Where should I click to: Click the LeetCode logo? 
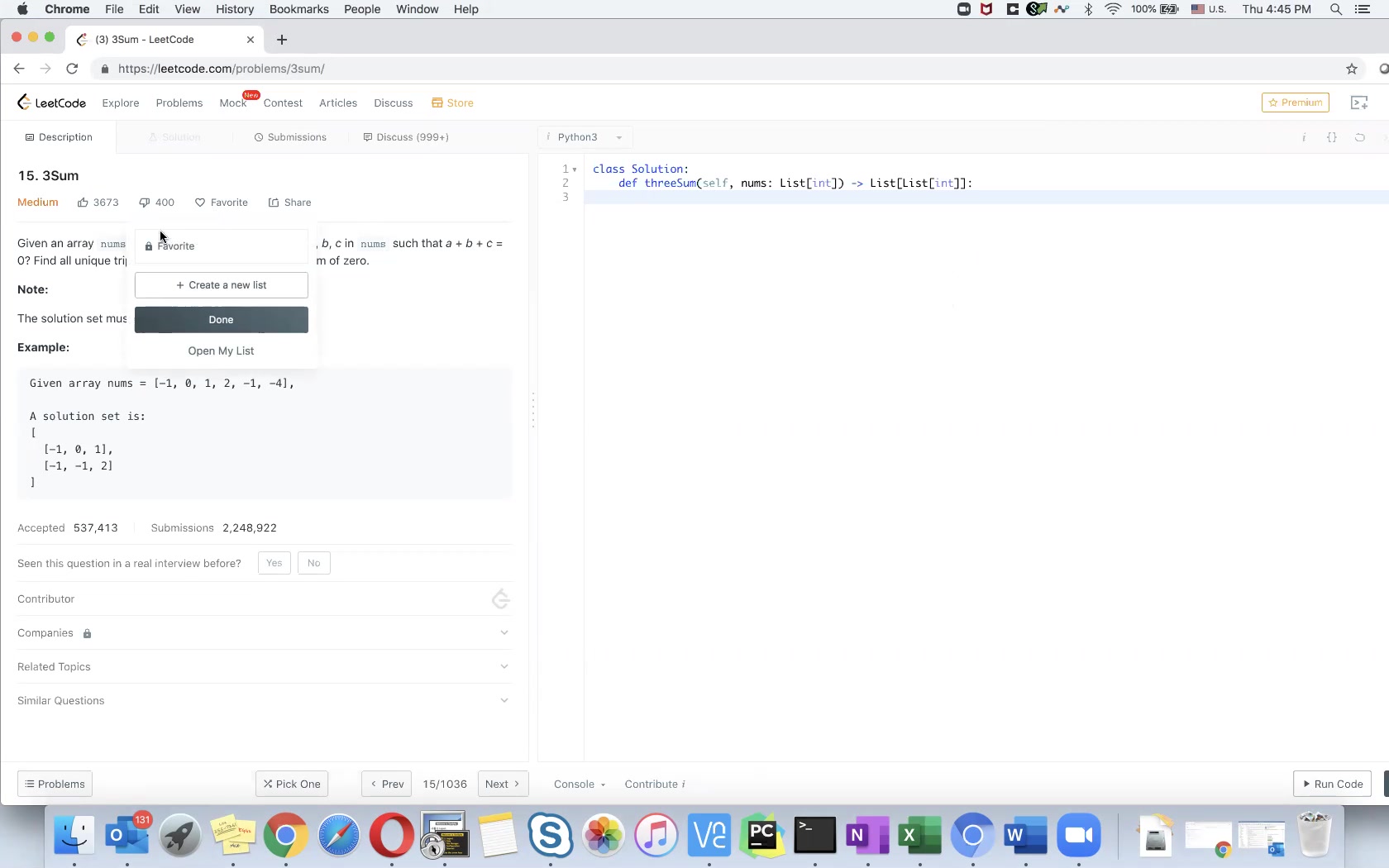coord(51,103)
